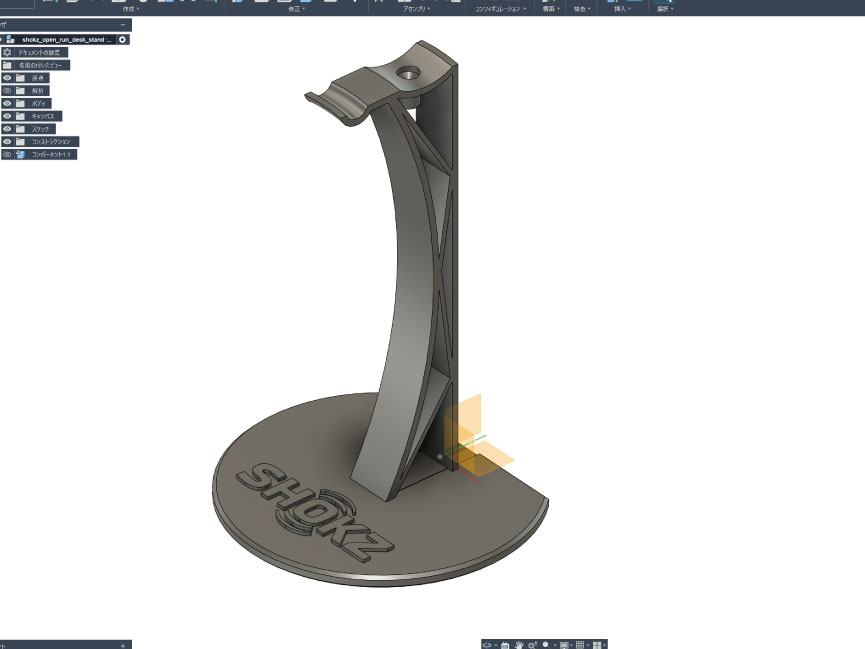
Task: Select the Orbit tool in navigation bar
Action: click(x=488, y=645)
